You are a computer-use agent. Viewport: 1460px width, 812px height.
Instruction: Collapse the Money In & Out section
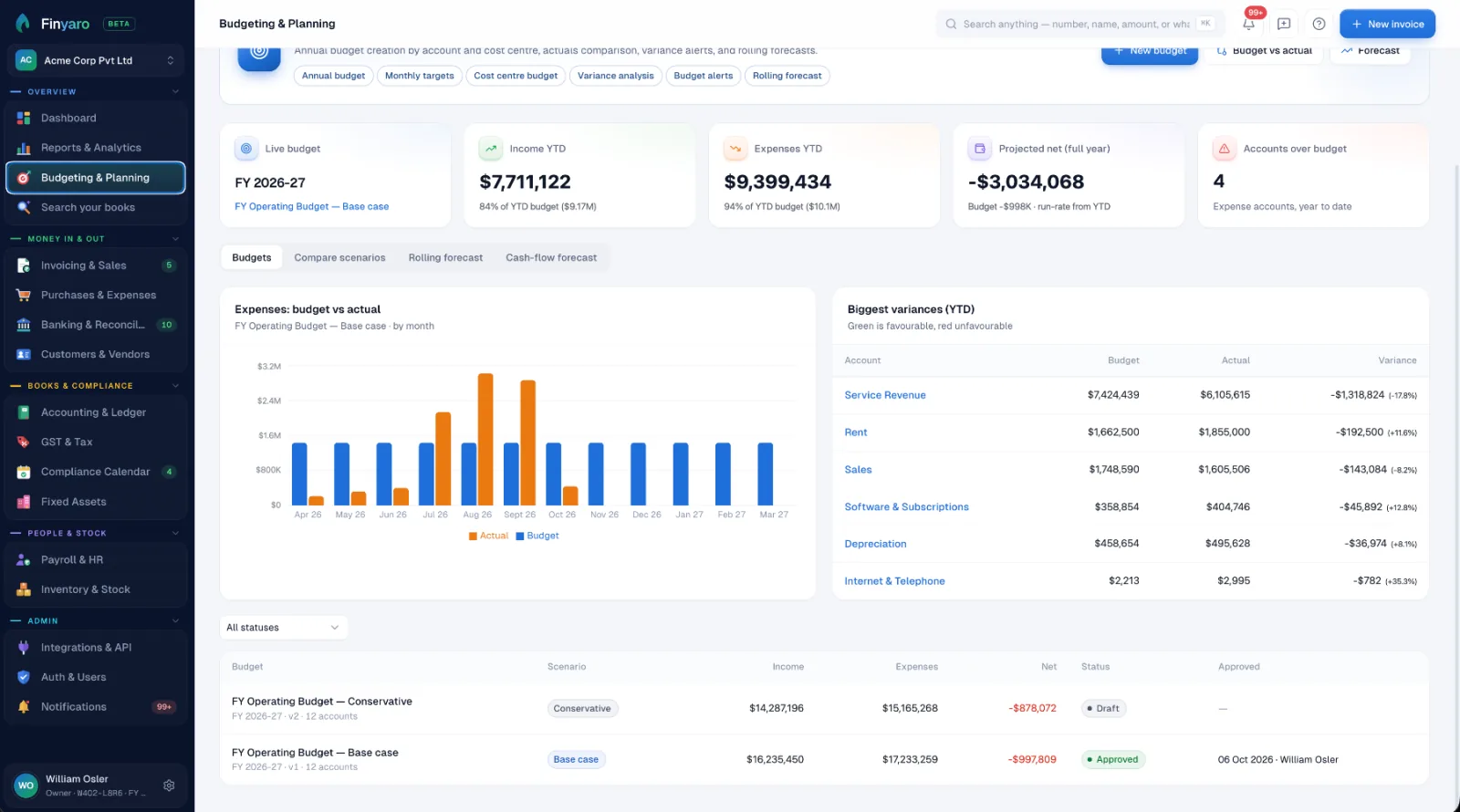175,239
